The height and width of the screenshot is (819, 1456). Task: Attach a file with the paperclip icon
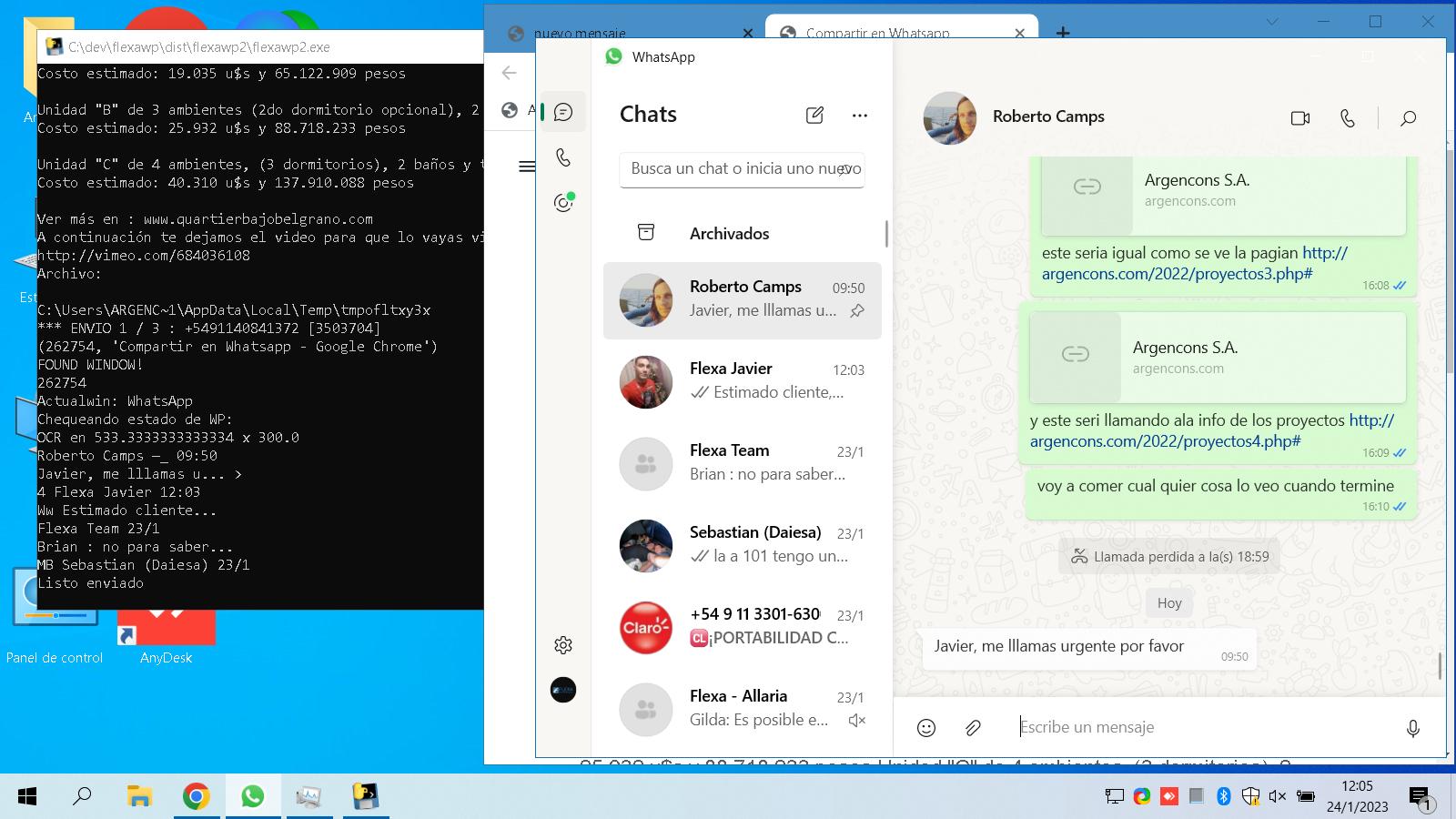(x=973, y=727)
